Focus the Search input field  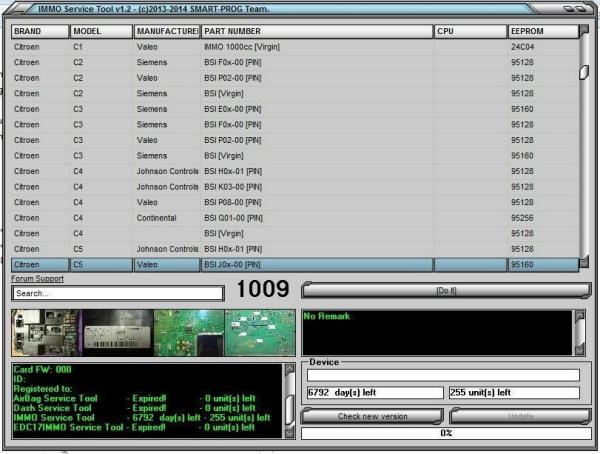(117, 293)
